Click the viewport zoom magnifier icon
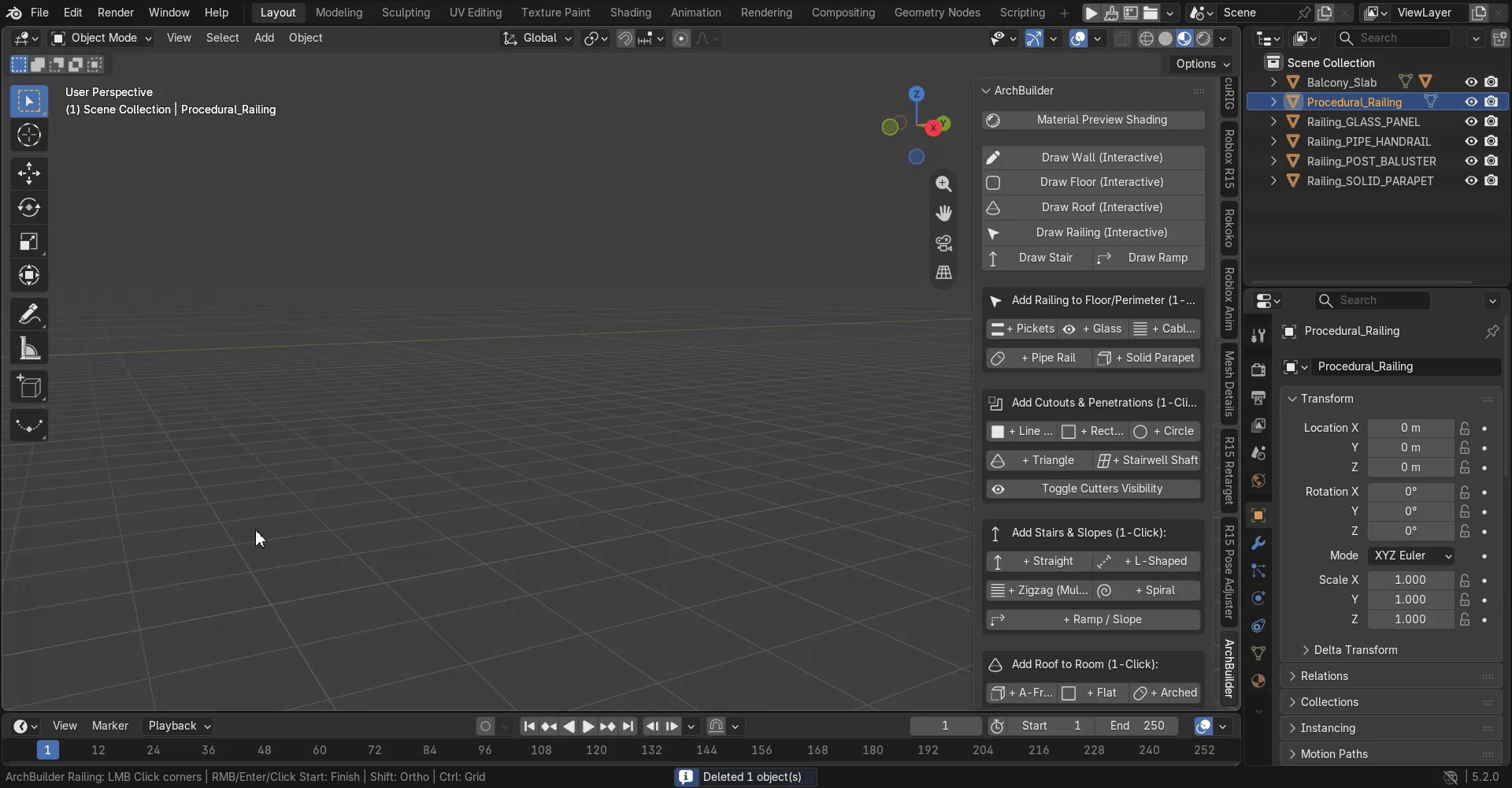 click(x=943, y=184)
